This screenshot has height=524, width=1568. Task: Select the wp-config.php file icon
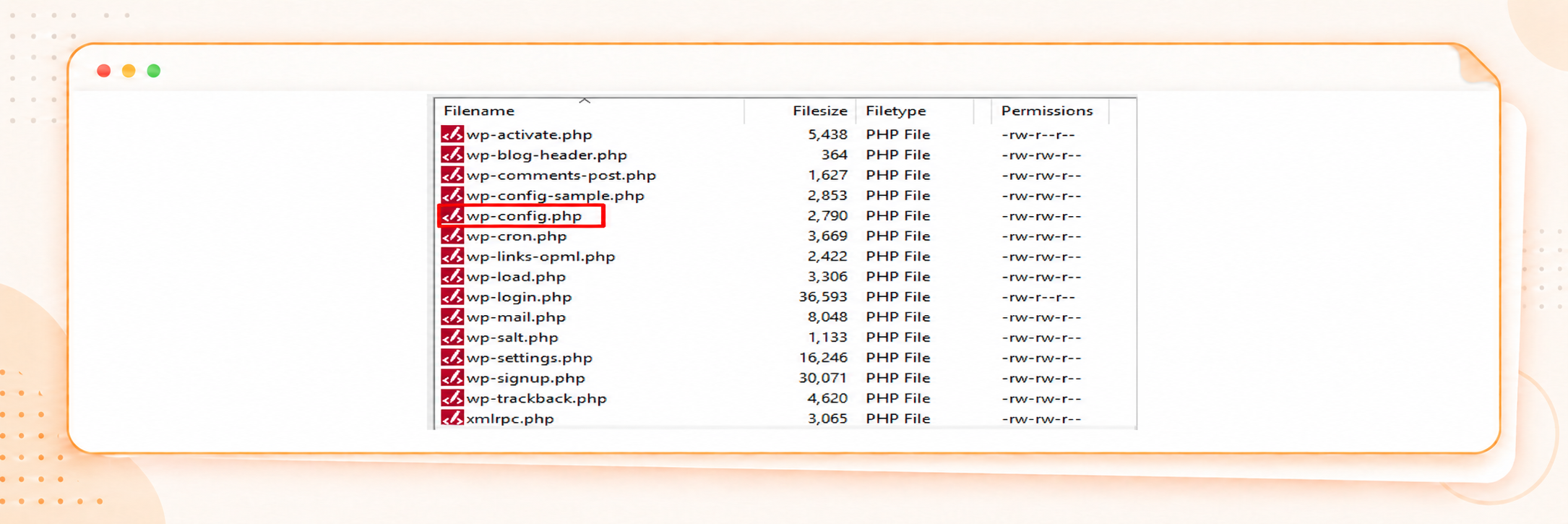click(452, 215)
